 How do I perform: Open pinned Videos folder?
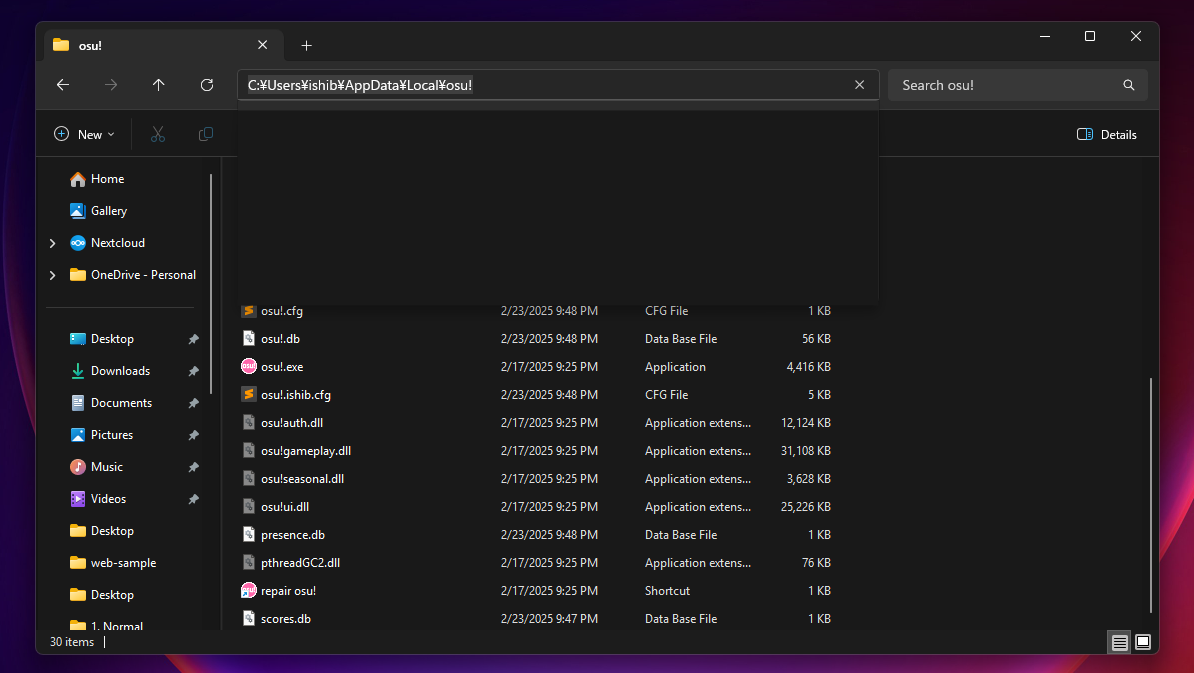coord(108,499)
